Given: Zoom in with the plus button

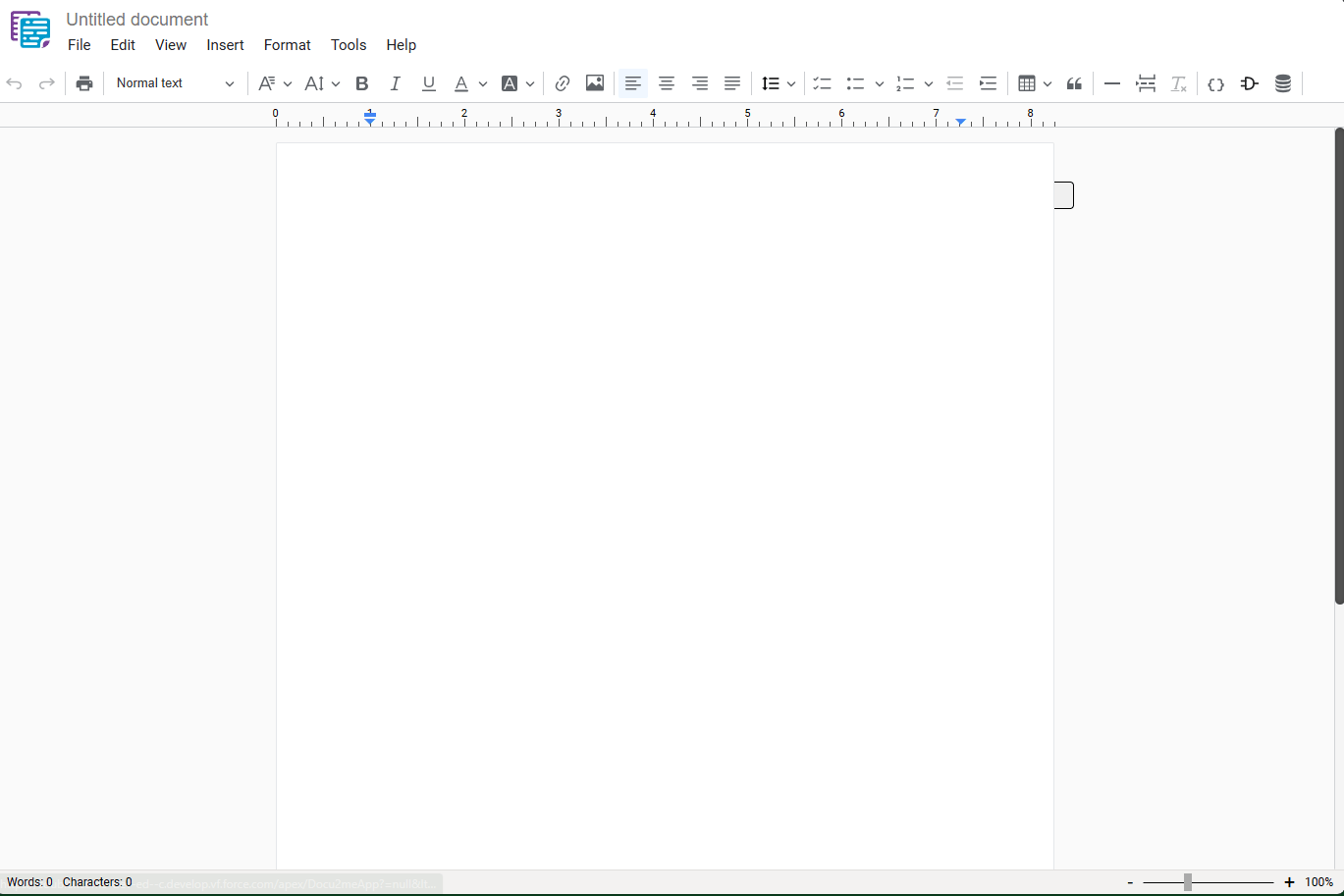Looking at the screenshot, I should click(1289, 883).
